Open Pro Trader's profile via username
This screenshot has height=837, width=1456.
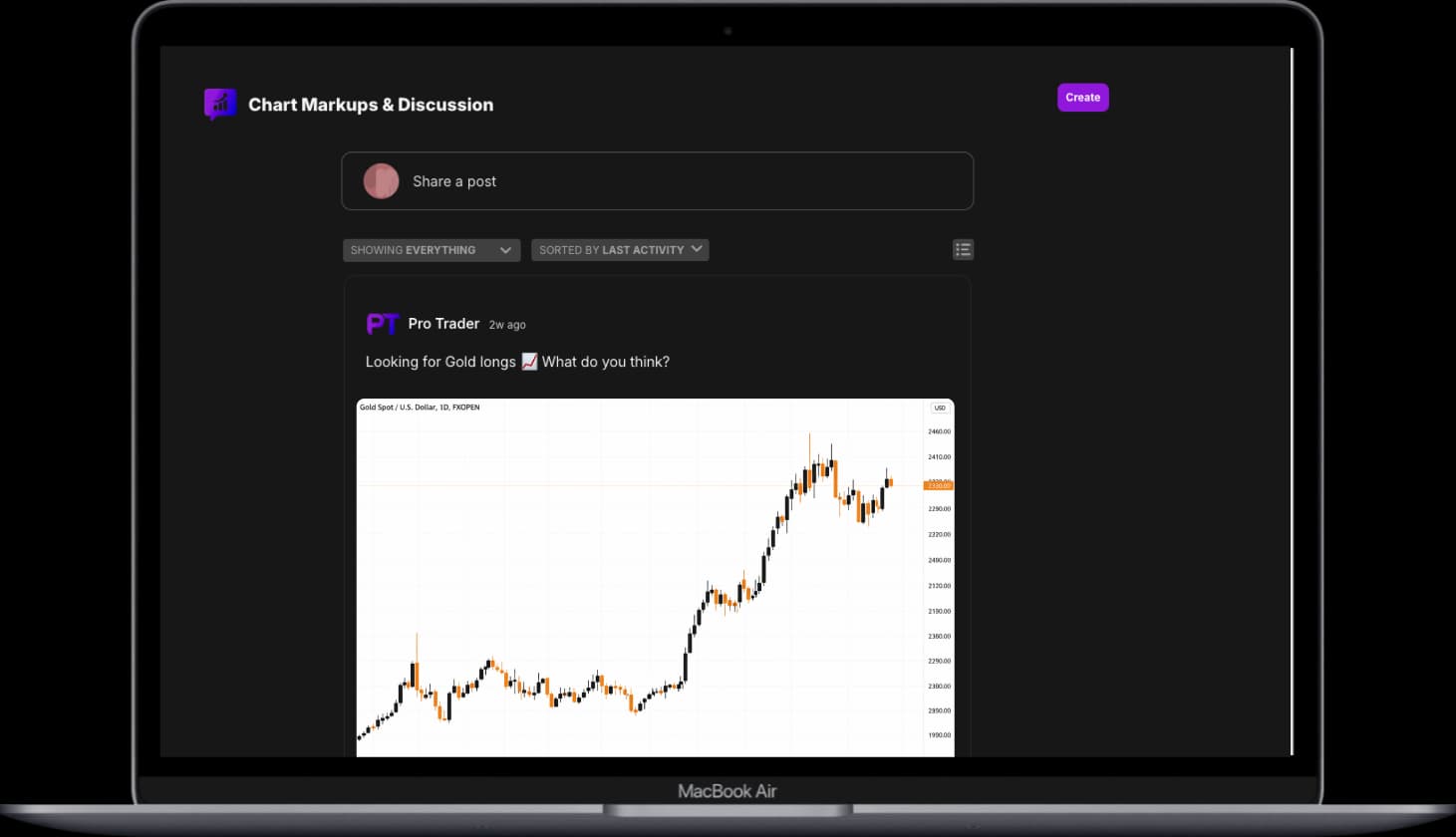[443, 323]
